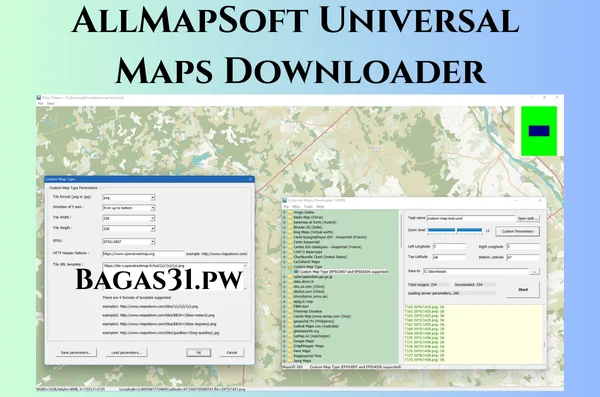The image size is (600, 397).
Task: Open the View menu in Map Viewer window
Action: (51, 104)
